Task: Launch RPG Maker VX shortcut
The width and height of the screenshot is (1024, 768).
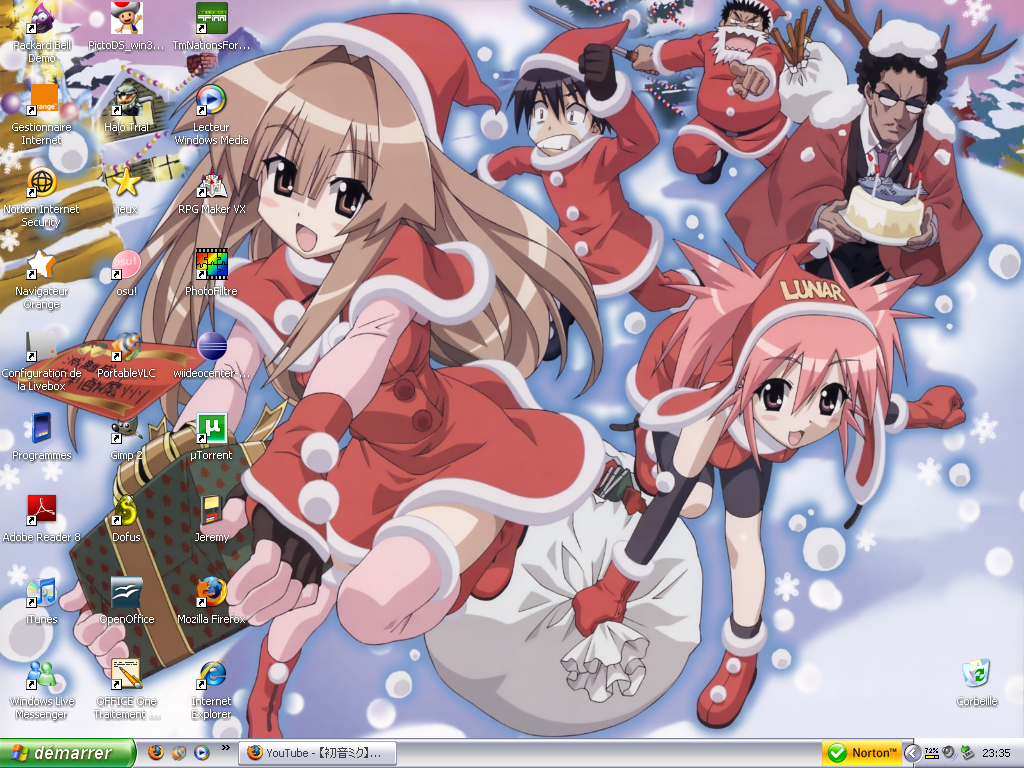Action: [211, 191]
